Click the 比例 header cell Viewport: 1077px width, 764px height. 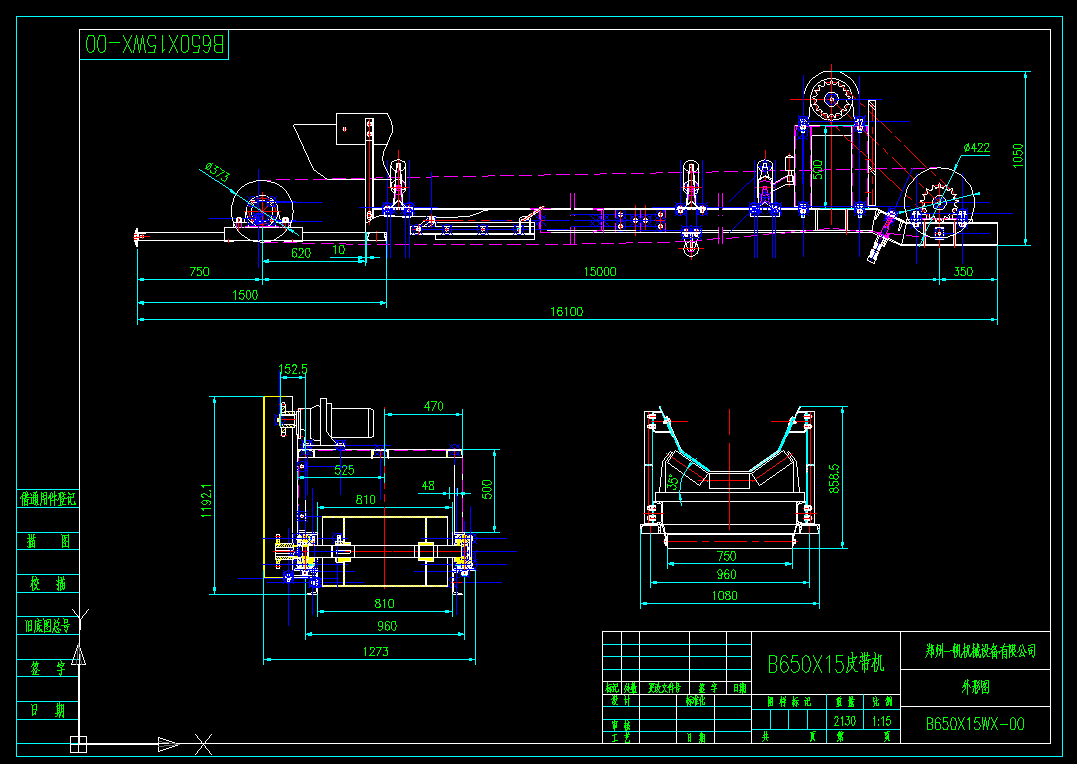pos(883,701)
